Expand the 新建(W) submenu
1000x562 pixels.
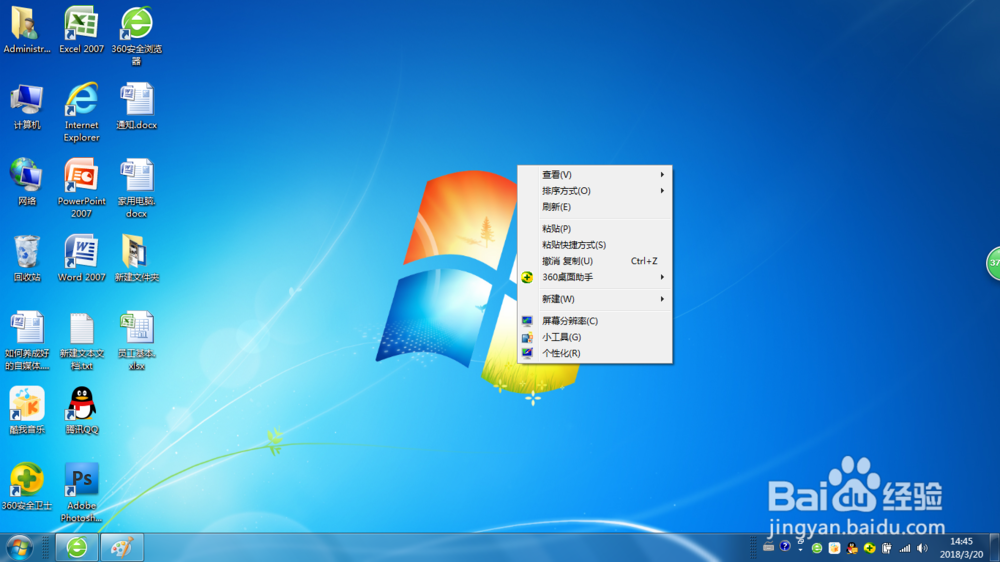click(x=594, y=299)
